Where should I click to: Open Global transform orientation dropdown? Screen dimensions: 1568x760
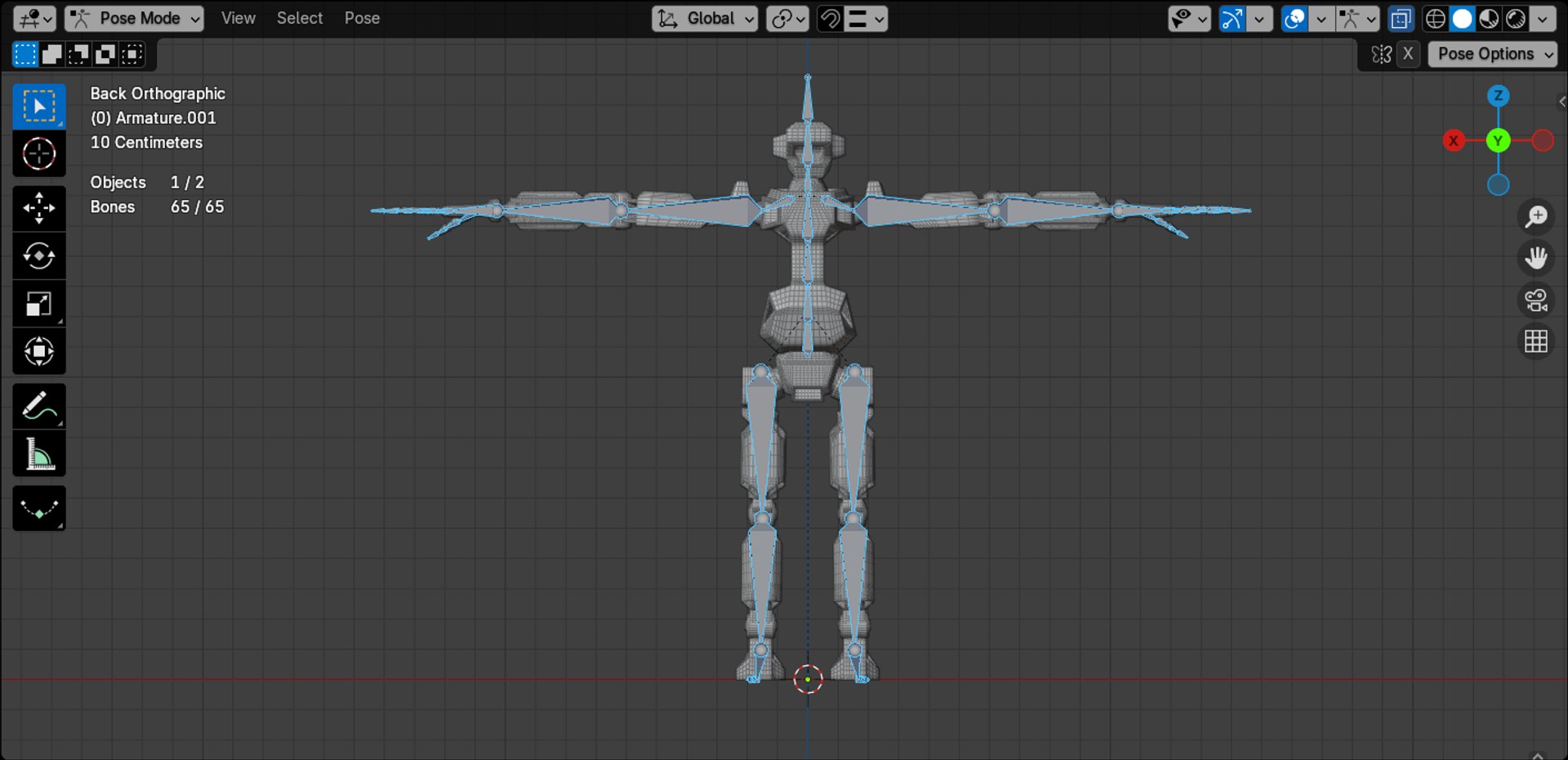click(x=705, y=19)
